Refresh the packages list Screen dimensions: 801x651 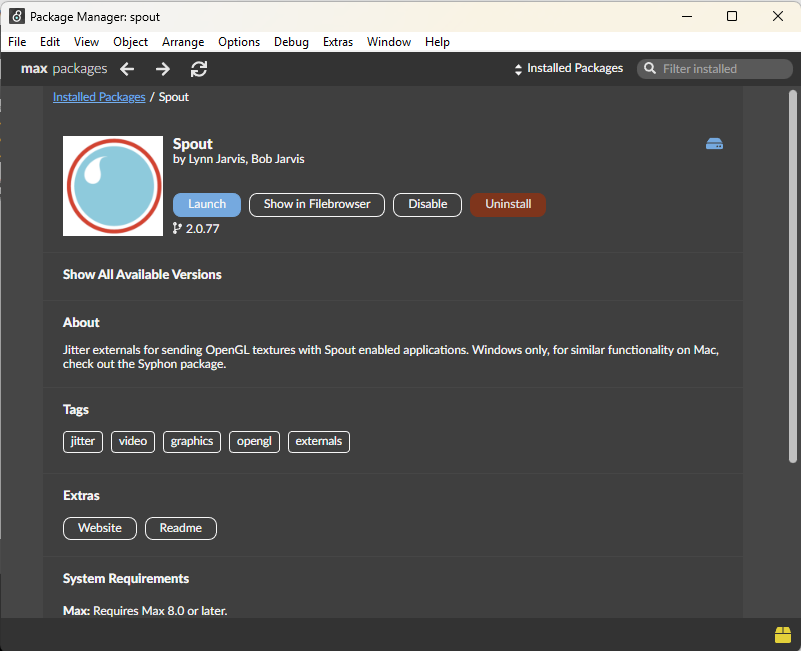point(198,69)
